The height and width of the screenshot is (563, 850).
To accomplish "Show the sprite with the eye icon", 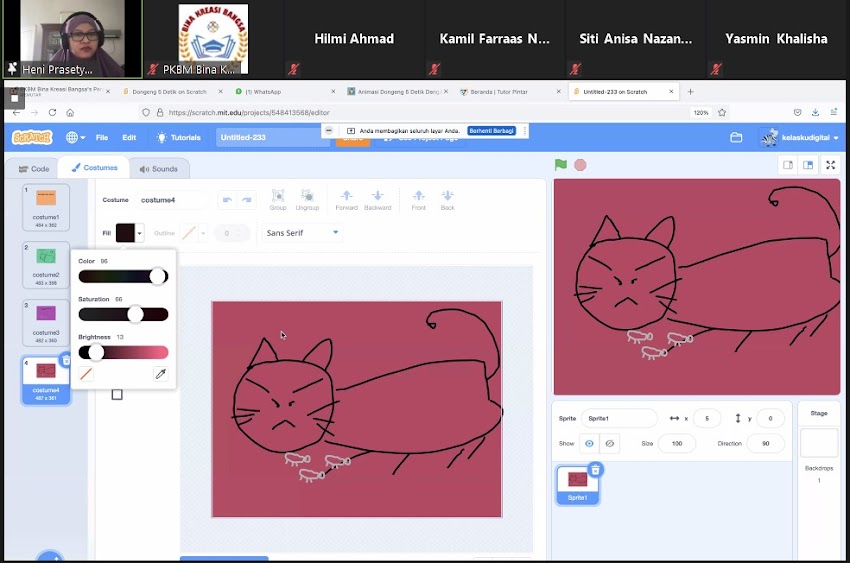I will coord(589,443).
